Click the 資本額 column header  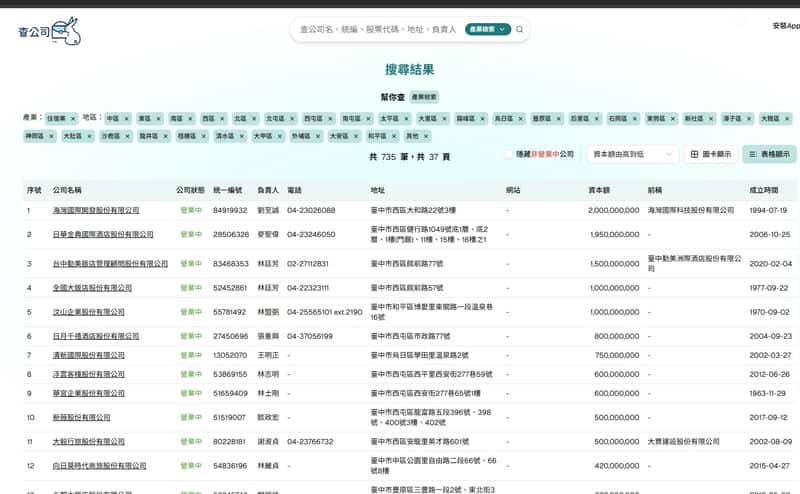click(599, 189)
